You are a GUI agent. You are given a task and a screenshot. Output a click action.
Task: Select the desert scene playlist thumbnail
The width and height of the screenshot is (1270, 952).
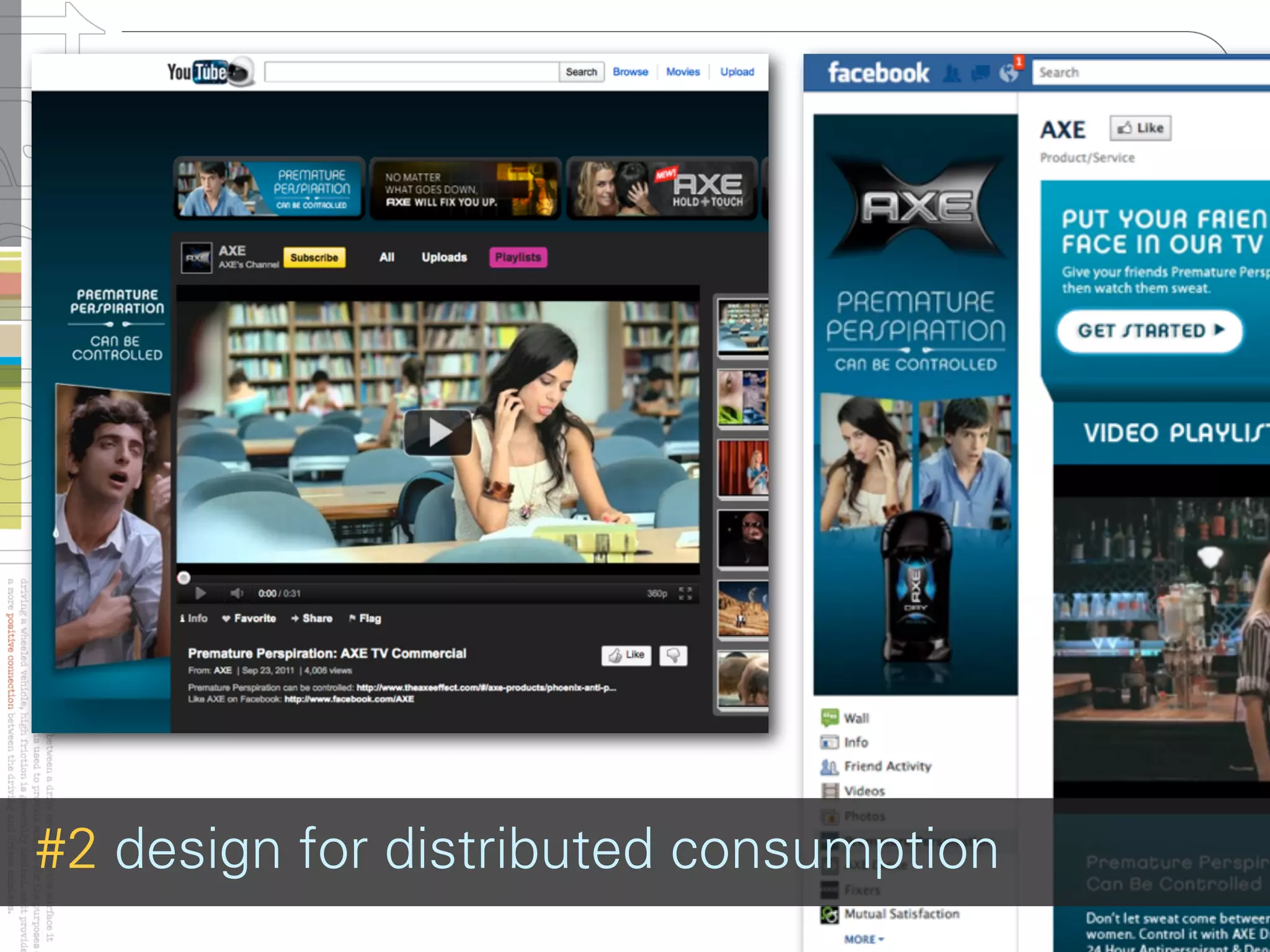click(x=743, y=609)
